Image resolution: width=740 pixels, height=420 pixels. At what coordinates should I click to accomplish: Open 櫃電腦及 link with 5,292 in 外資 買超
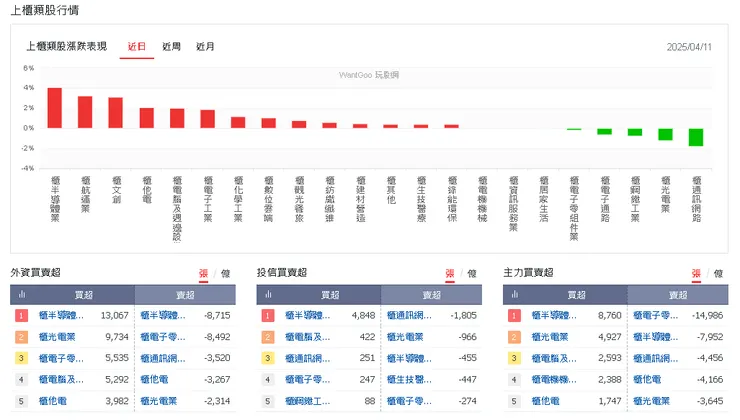pos(61,379)
